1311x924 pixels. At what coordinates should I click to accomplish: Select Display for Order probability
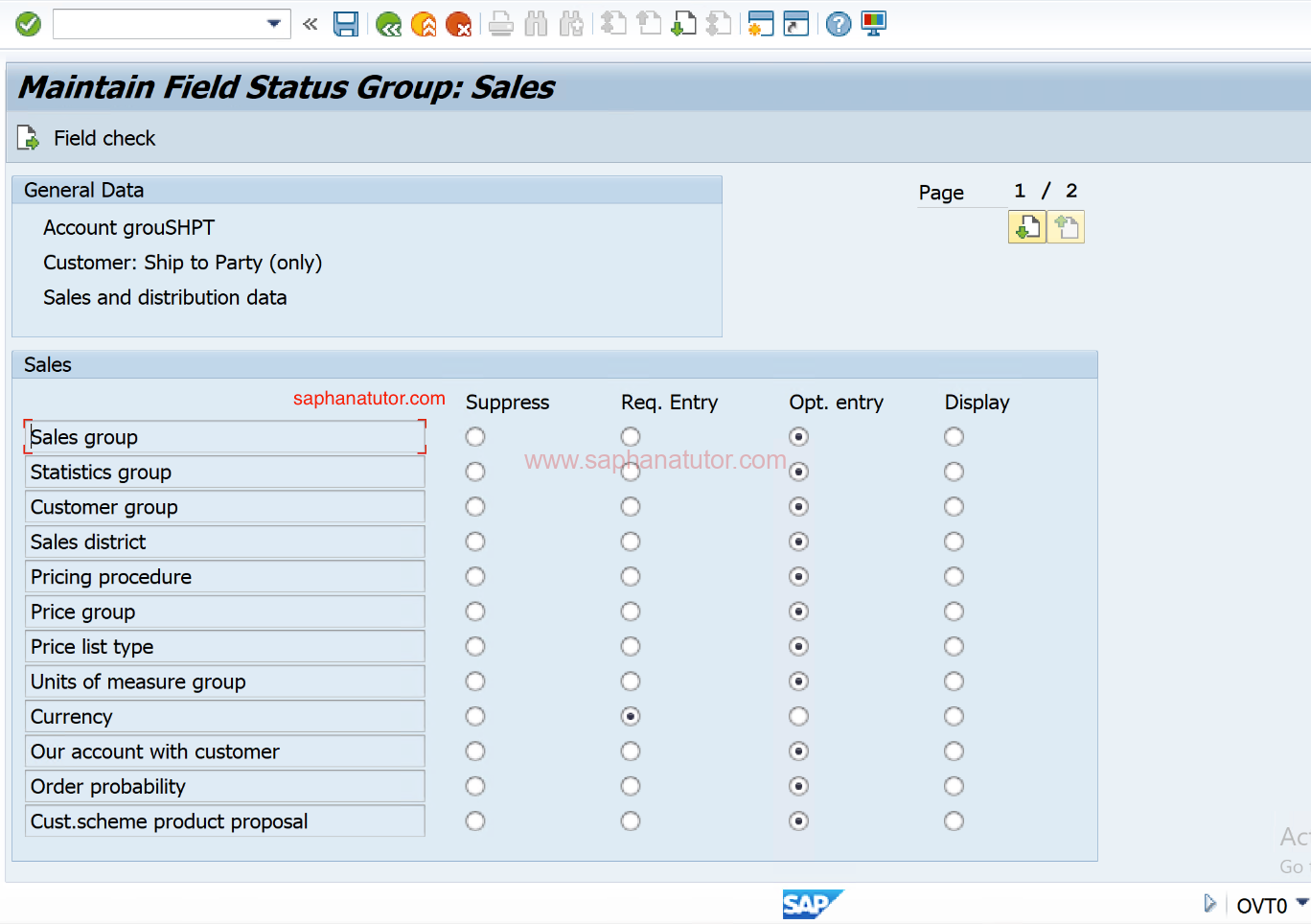tap(954, 787)
